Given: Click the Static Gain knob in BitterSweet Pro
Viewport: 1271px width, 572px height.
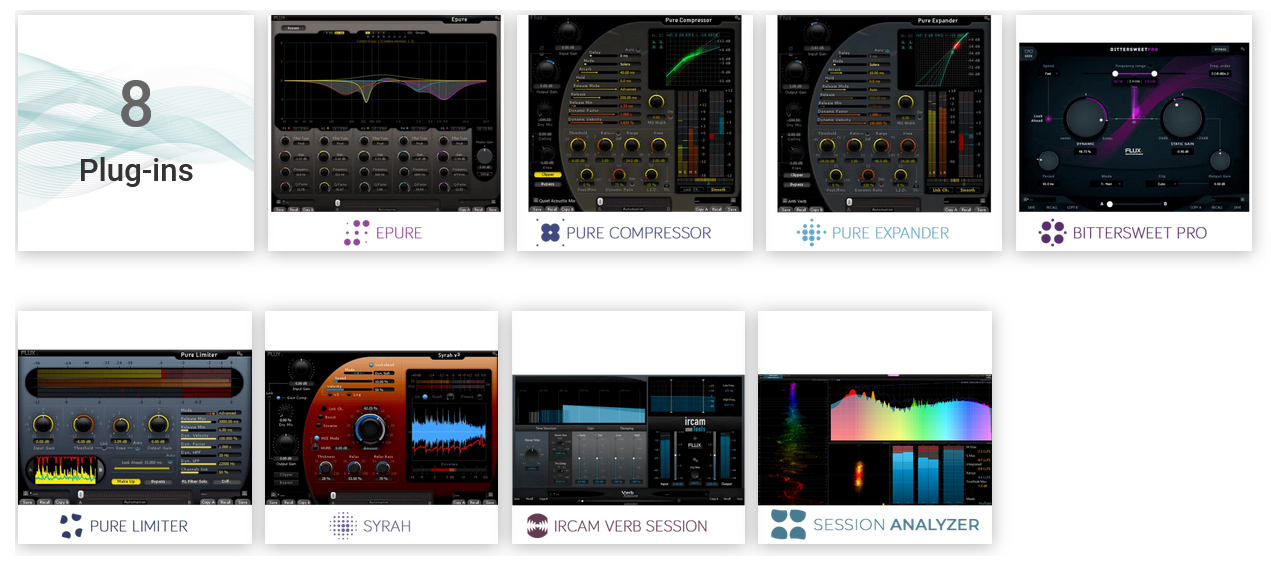Looking at the screenshot, I should [1182, 117].
